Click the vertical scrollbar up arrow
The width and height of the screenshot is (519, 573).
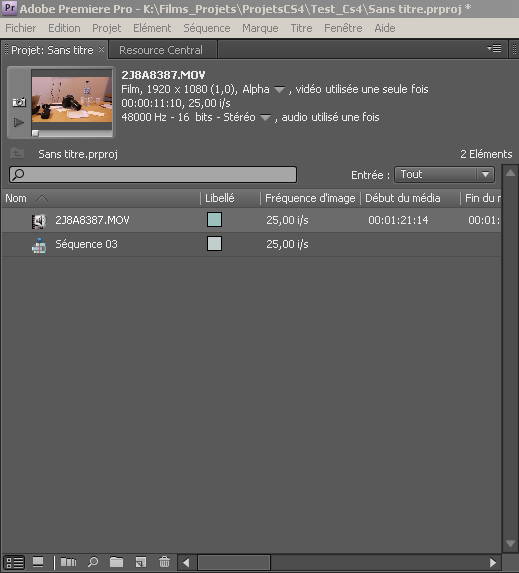tap(510, 173)
